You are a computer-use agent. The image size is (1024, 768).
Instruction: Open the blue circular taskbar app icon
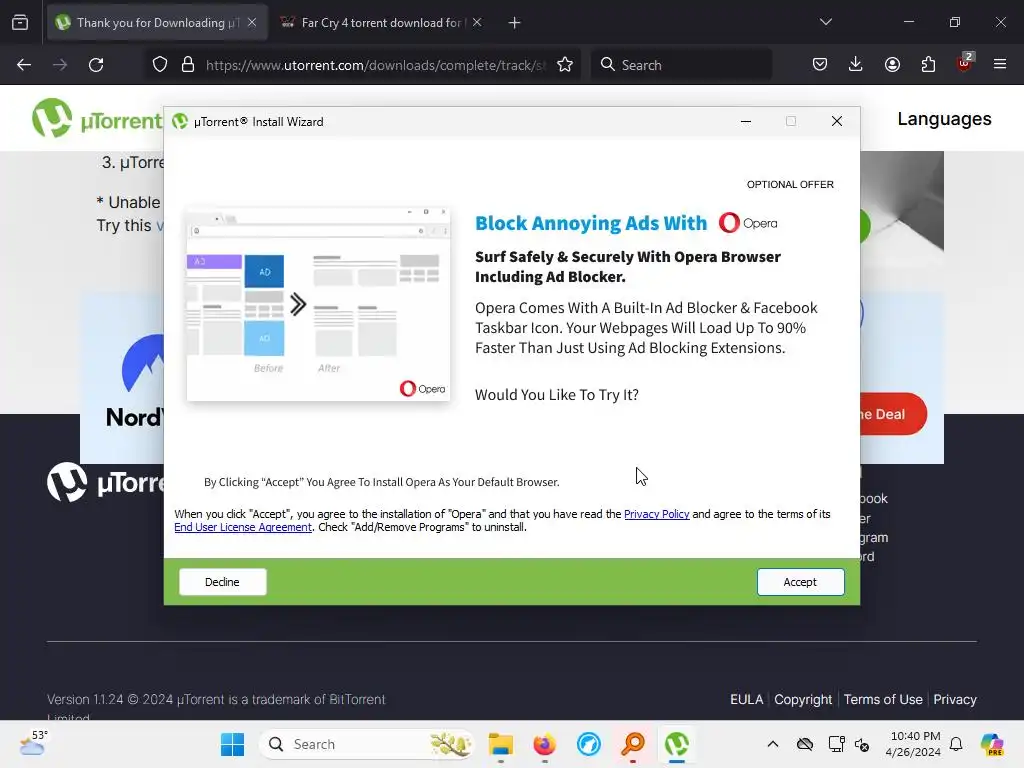point(589,744)
